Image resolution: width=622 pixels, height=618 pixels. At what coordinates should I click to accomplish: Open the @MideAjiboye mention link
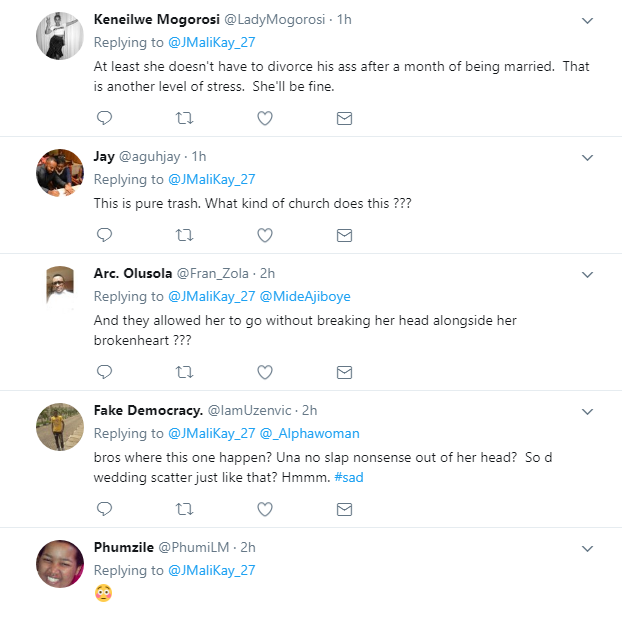tap(309, 295)
